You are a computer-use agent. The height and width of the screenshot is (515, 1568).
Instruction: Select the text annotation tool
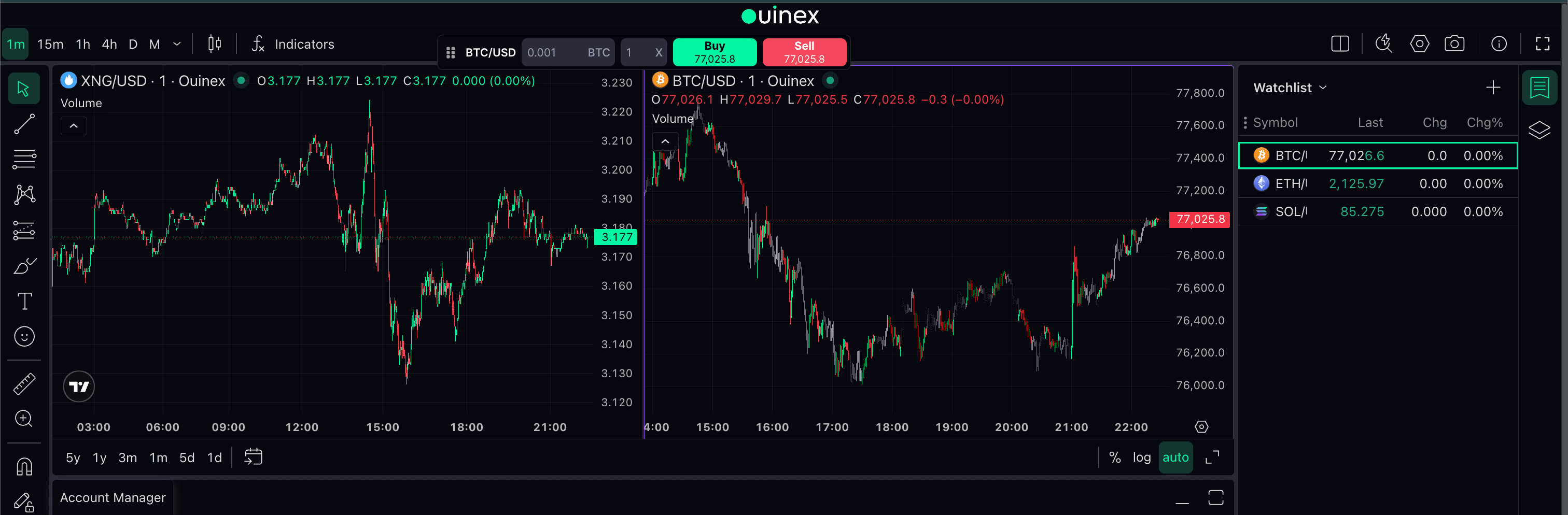pyautogui.click(x=24, y=301)
